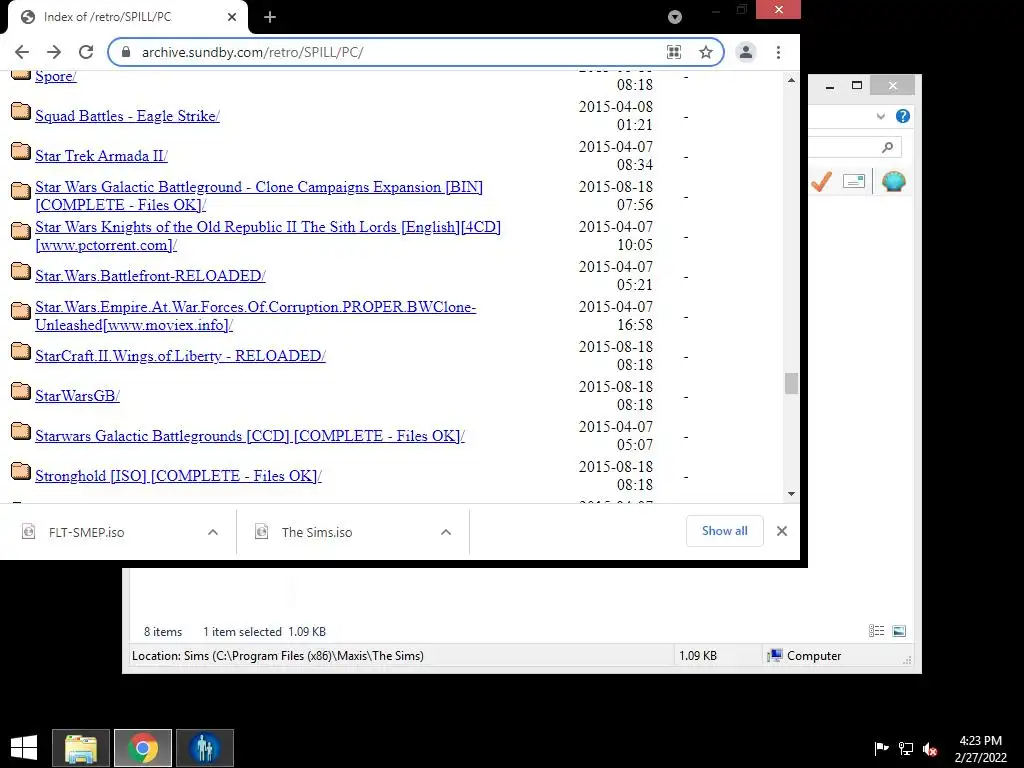Click the search box in Explorer window
The image size is (1024, 768).
pyautogui.click(x=855, y=147)
